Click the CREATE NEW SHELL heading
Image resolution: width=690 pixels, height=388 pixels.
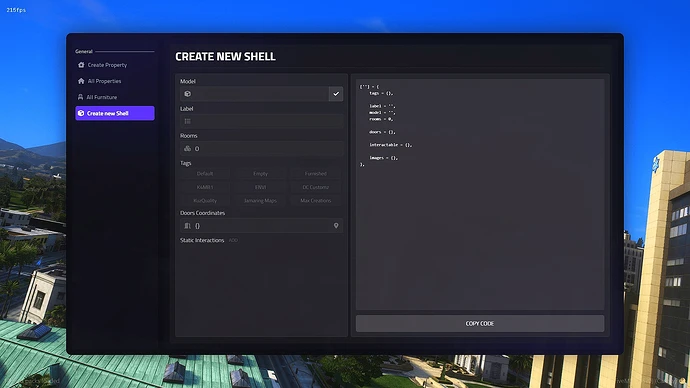(225, 56)
